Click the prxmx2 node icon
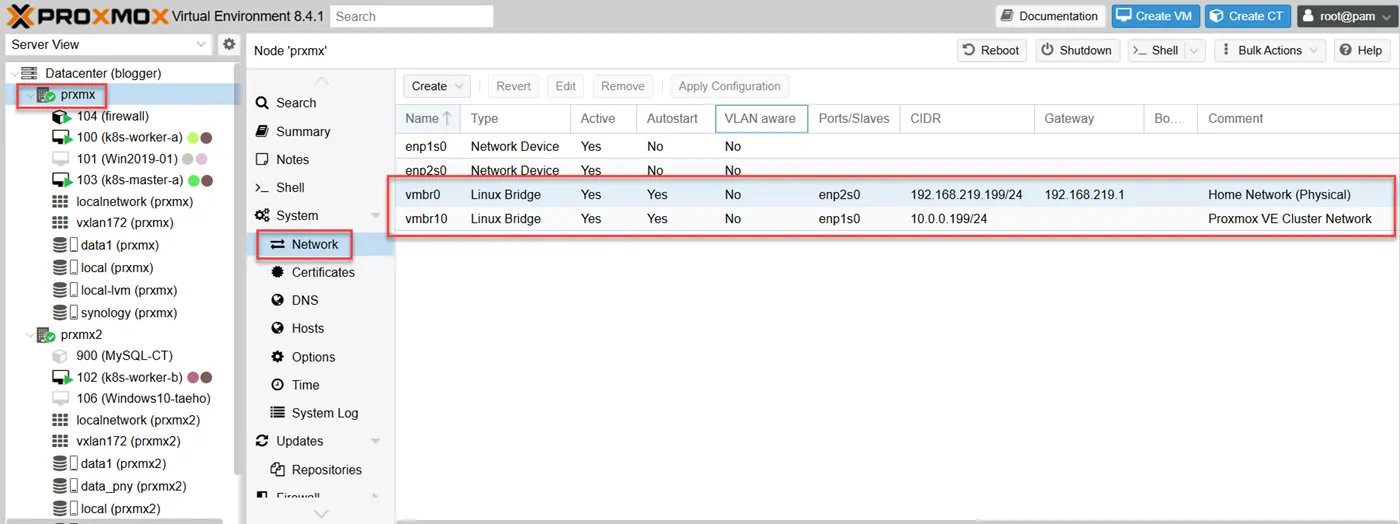Viewport: 1400px width, 524px height. pyautogui.click(x=45, y=335)
